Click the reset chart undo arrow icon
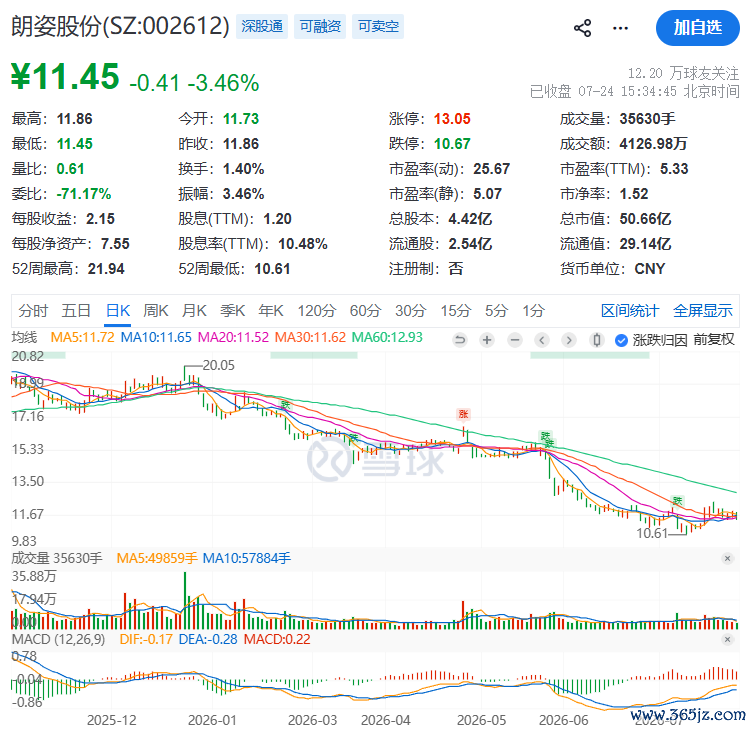 point(460,341)
